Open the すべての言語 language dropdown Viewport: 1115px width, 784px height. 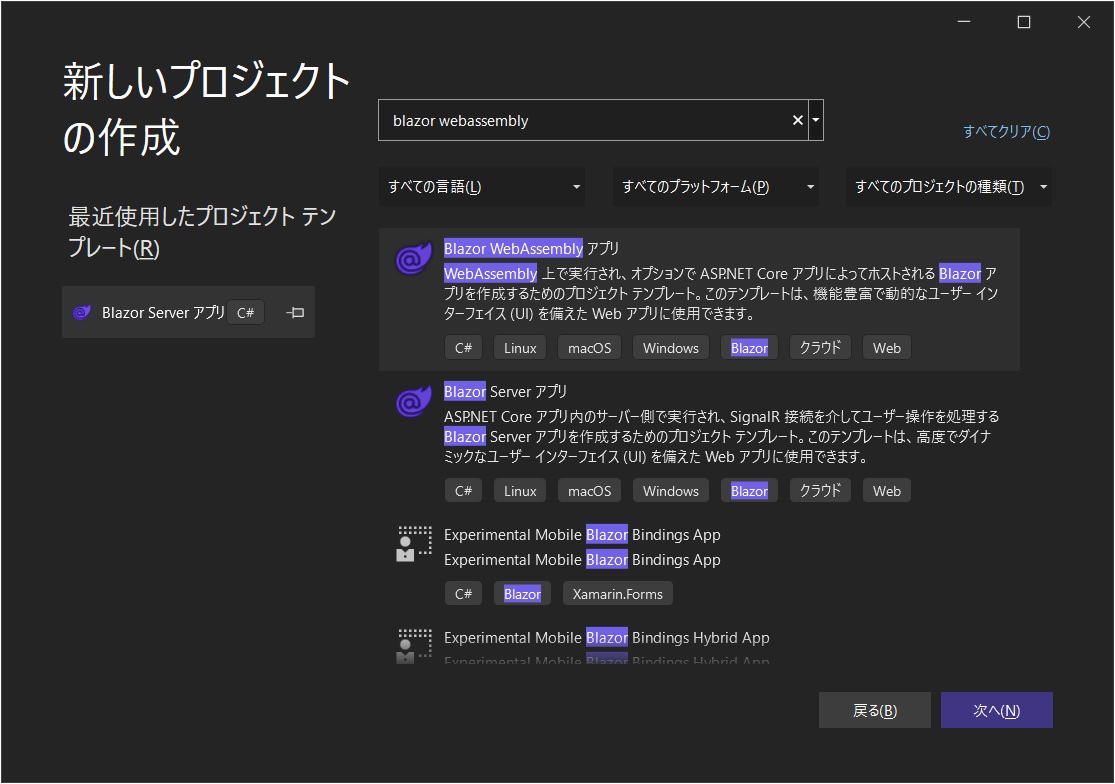[x=482, y=187]
